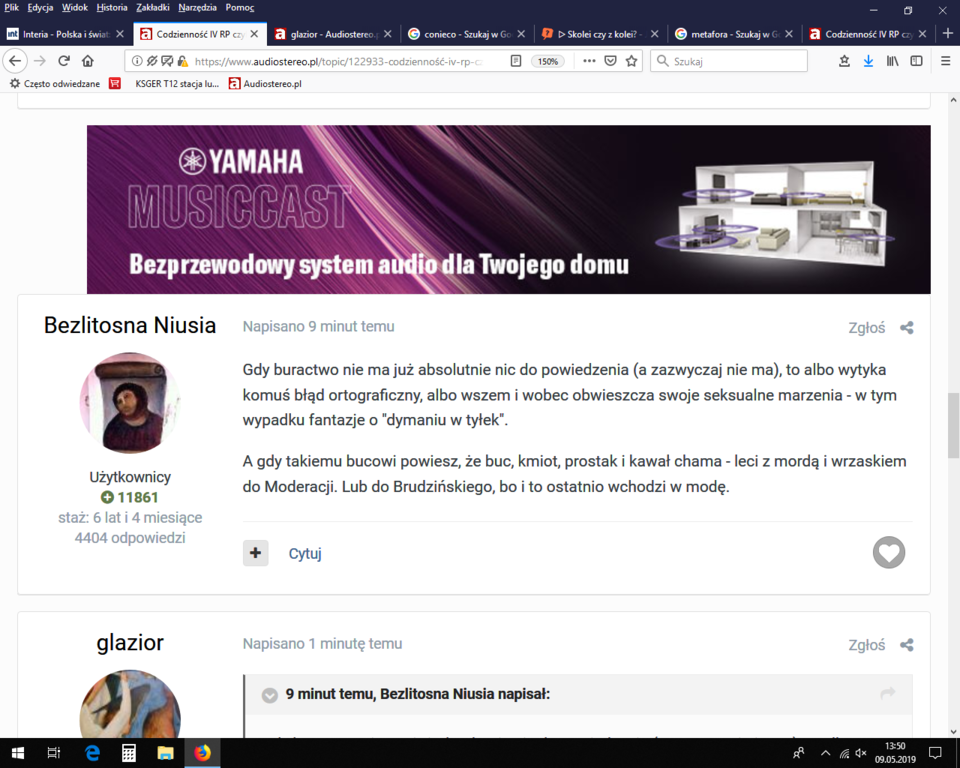960x768 pixels.
Task: Go forward with the browser forward arrow
Action: click(40, 61)
